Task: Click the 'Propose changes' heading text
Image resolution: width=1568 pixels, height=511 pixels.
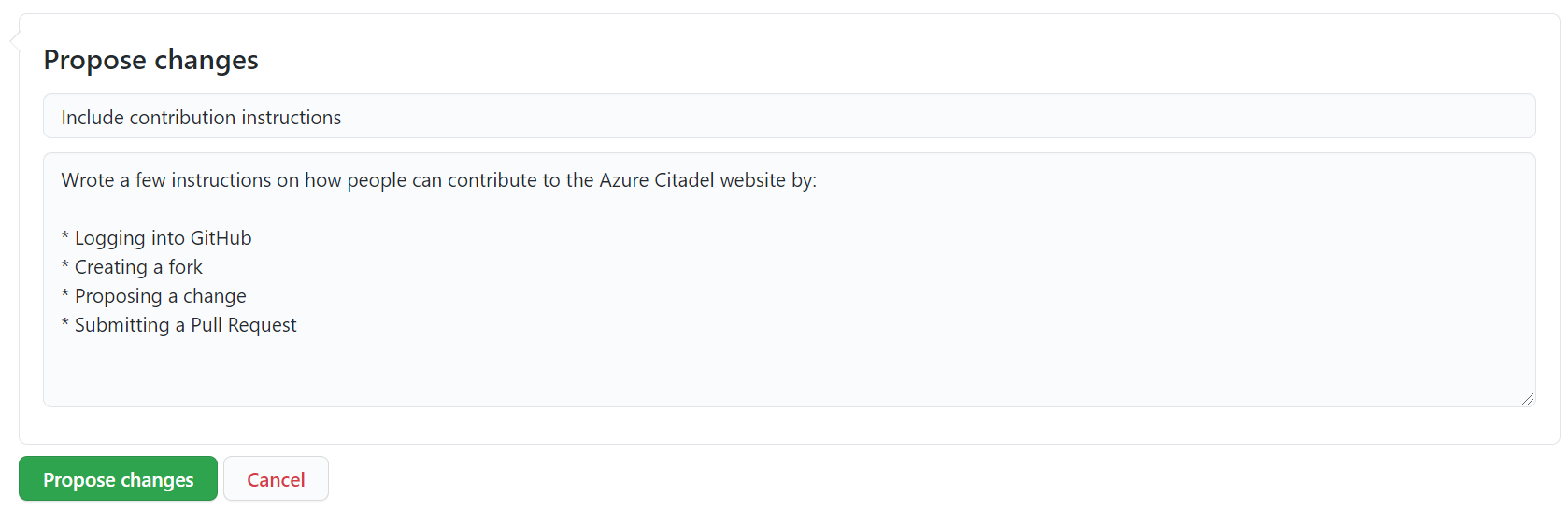Action: coord(150,60)
